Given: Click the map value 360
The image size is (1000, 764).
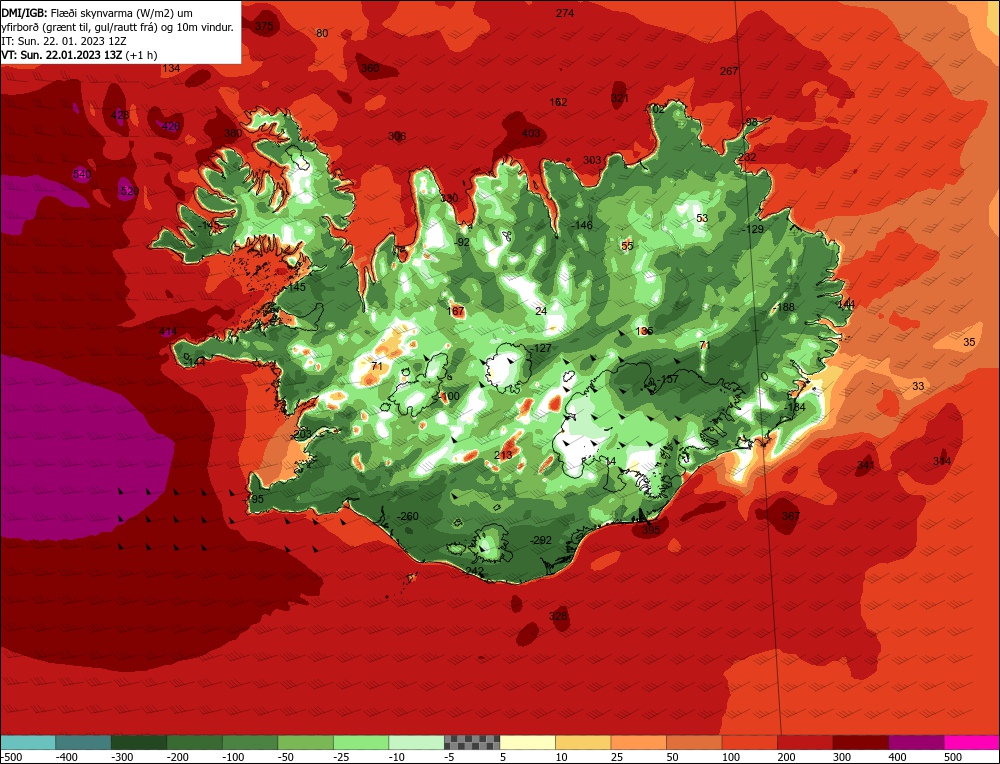Looking at the screenshot, I should pyautogui.click(x=370, y=68).
